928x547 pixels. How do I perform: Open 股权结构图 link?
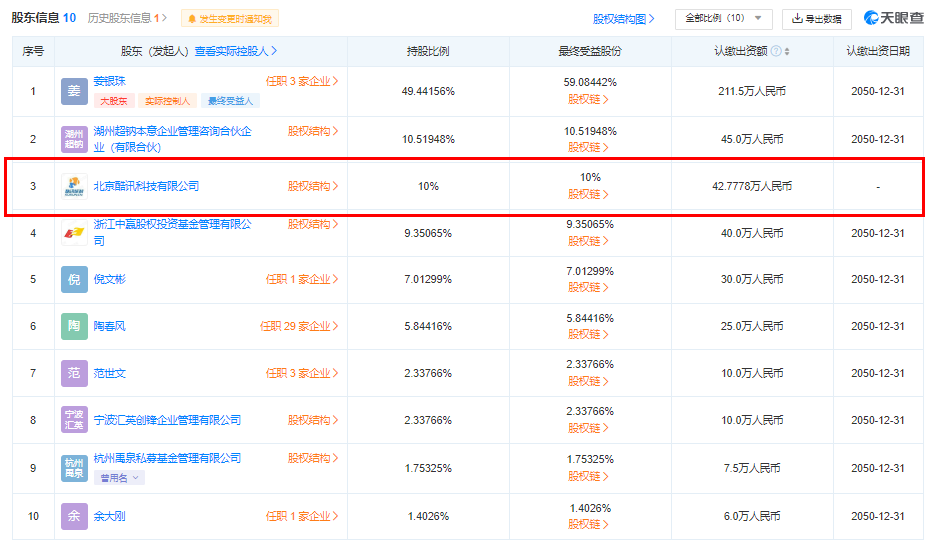pos(624,19)
